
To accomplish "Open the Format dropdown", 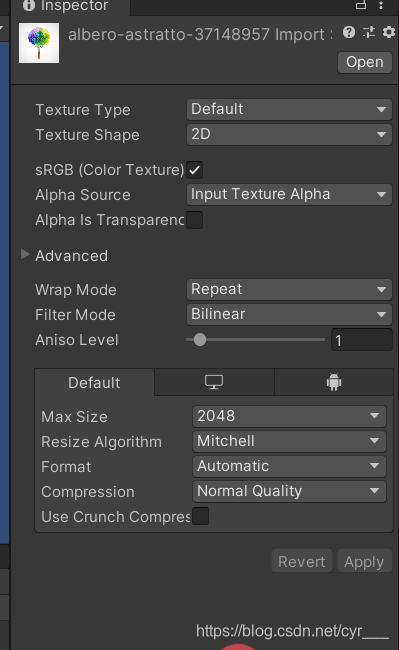I will pos(289,466).
